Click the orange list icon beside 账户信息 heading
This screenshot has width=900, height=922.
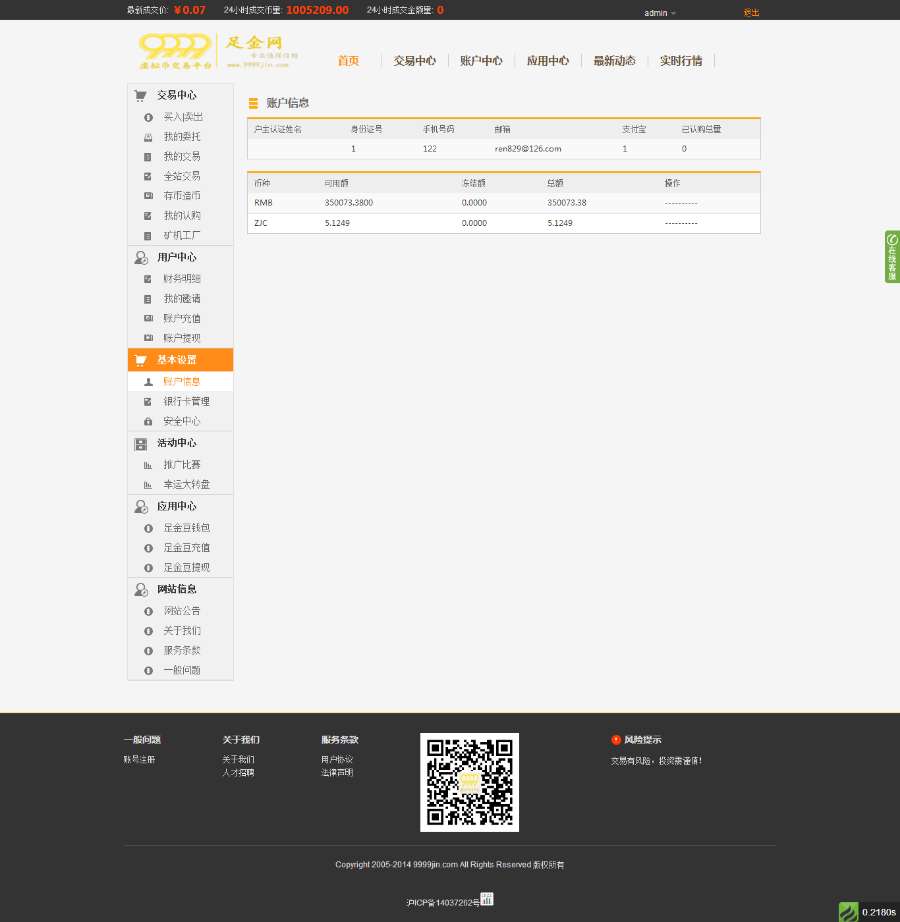253,103
